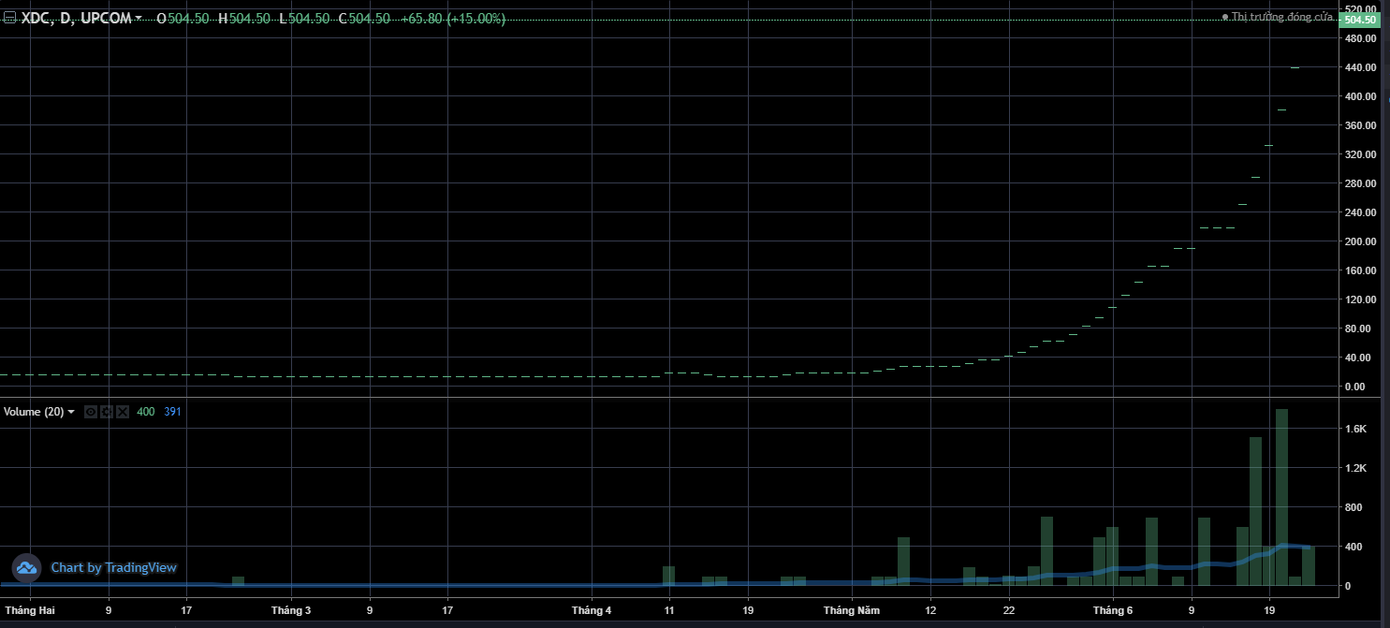Viewport: 1390px width, 628px height.
Task: Click the Tháng Năm label on the time axis
Action: pyautogui.click(x=851, y=610)
